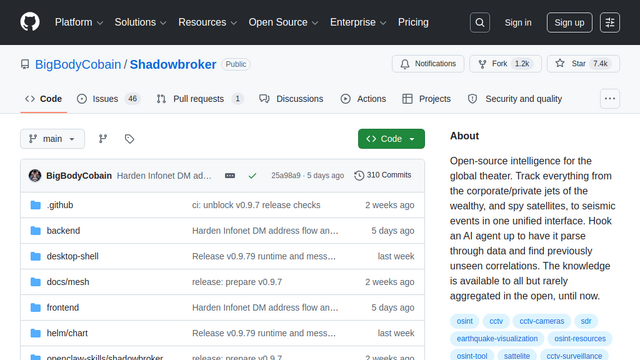Click the .github folder icon
Viewport: 640px width, 360px height.
[x=36, y=205]
